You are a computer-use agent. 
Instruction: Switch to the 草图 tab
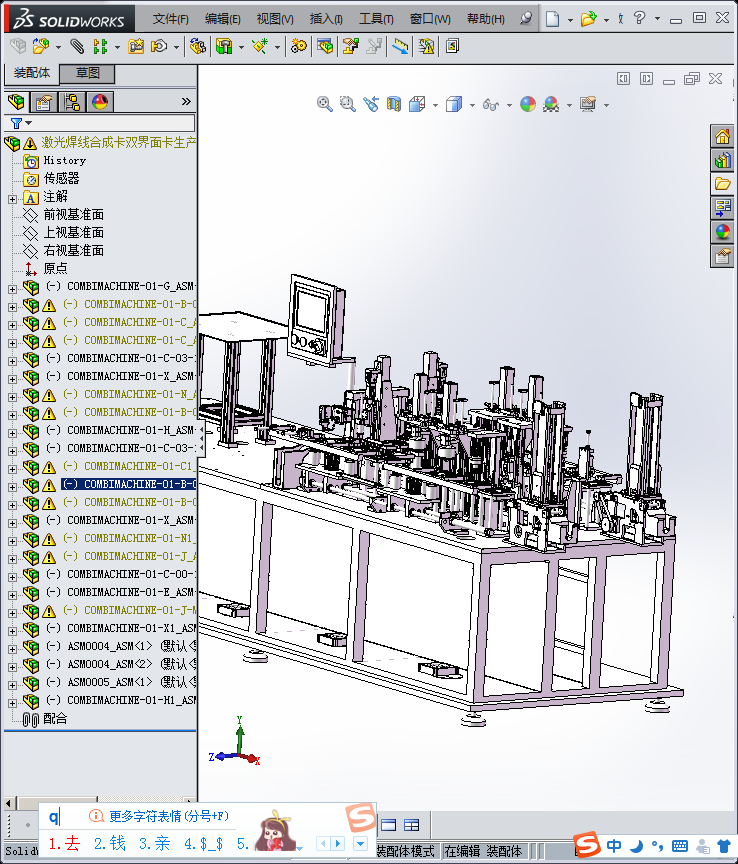point(87,73)
